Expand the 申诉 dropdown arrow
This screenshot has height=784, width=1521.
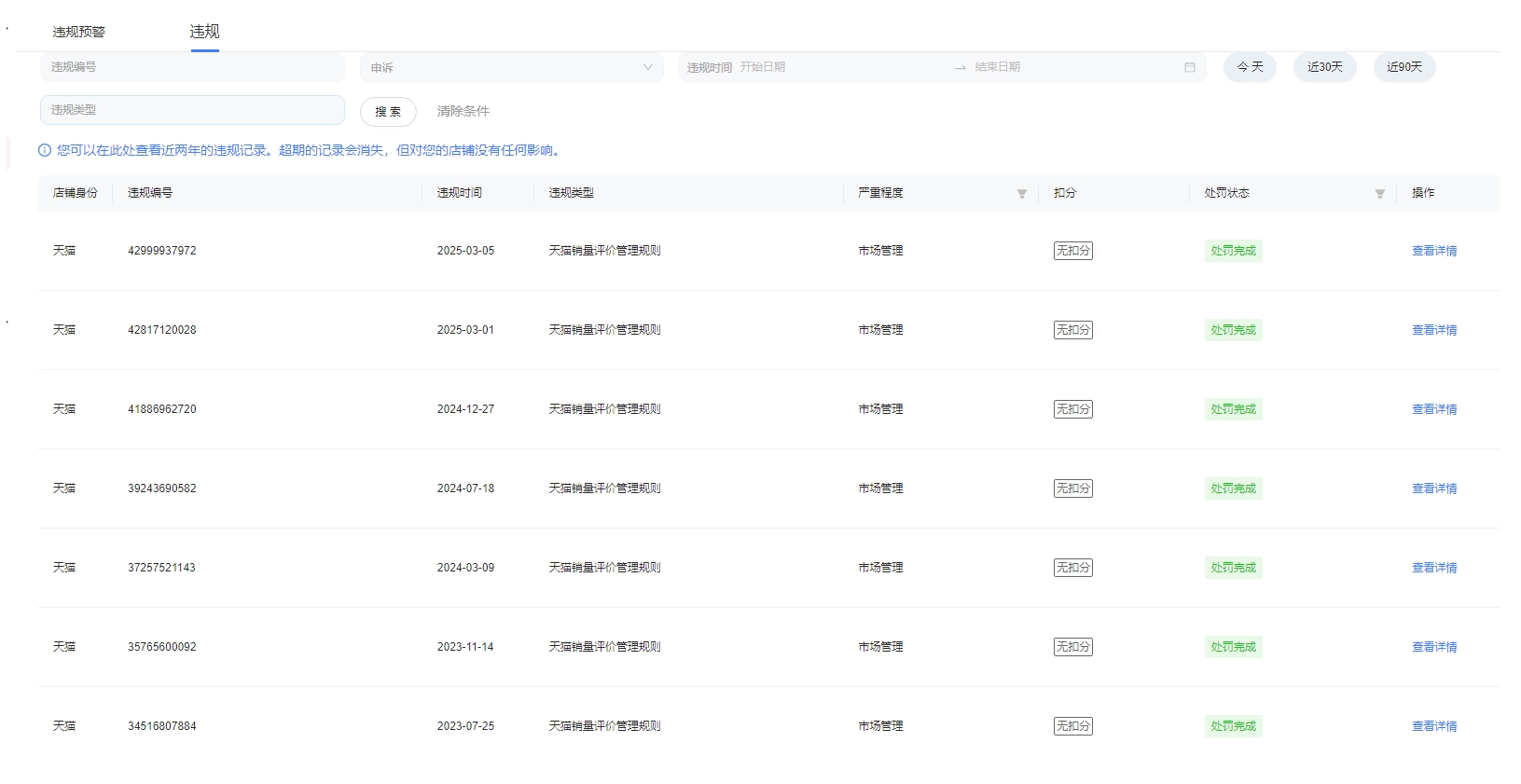click(647, 67)
